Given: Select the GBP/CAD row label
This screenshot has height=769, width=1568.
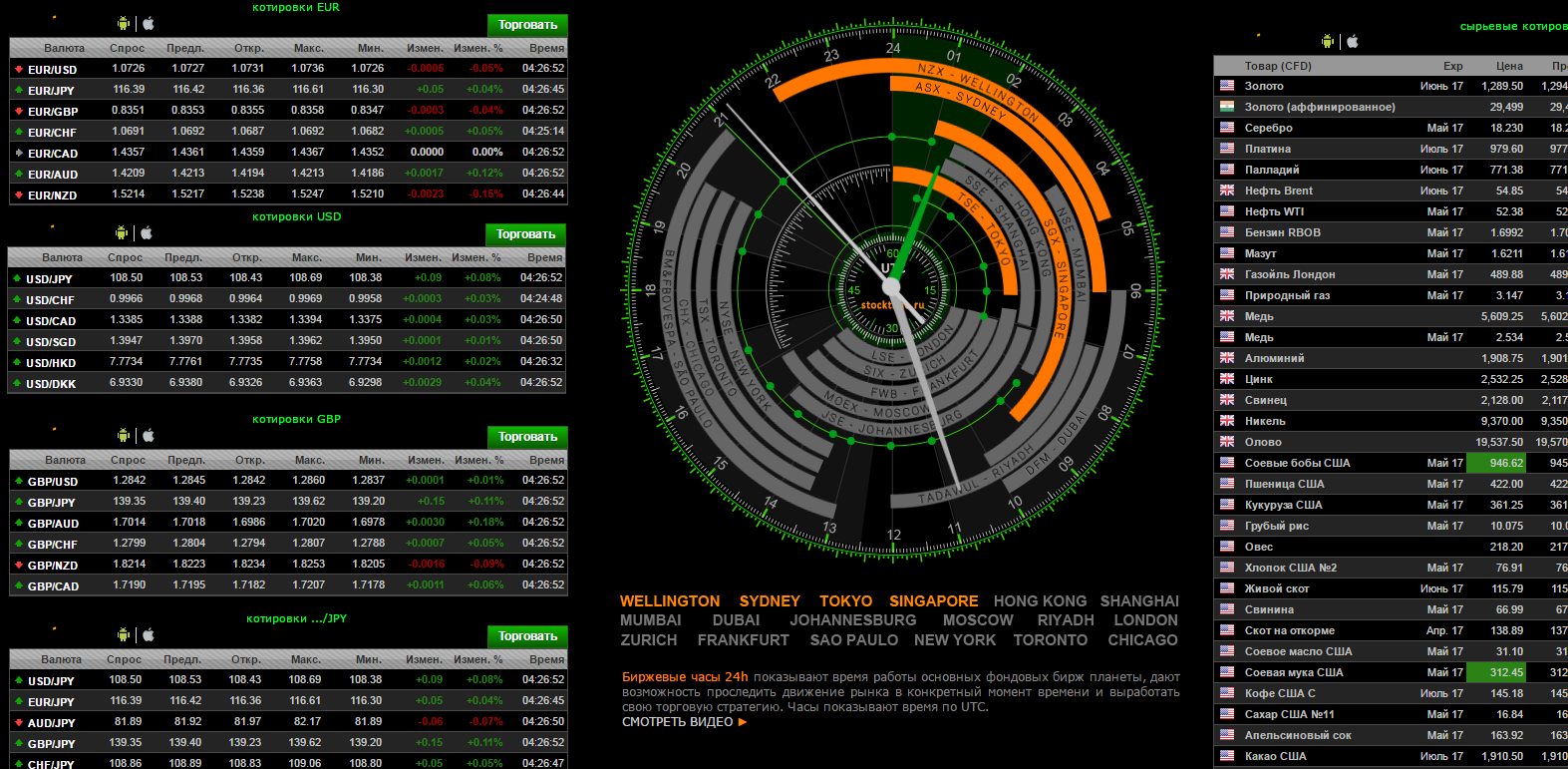Looking at the screenshot, I should click(x=53, y=586).
